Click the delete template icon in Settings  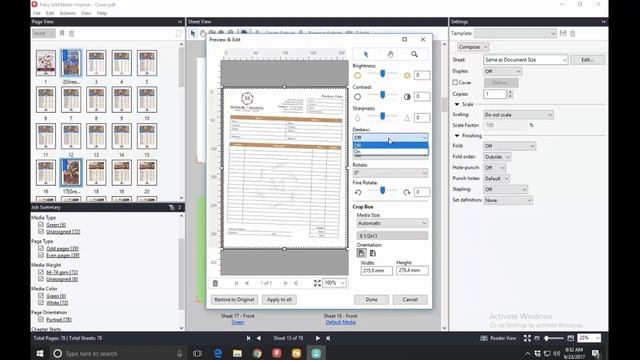(x=573, y=33)
